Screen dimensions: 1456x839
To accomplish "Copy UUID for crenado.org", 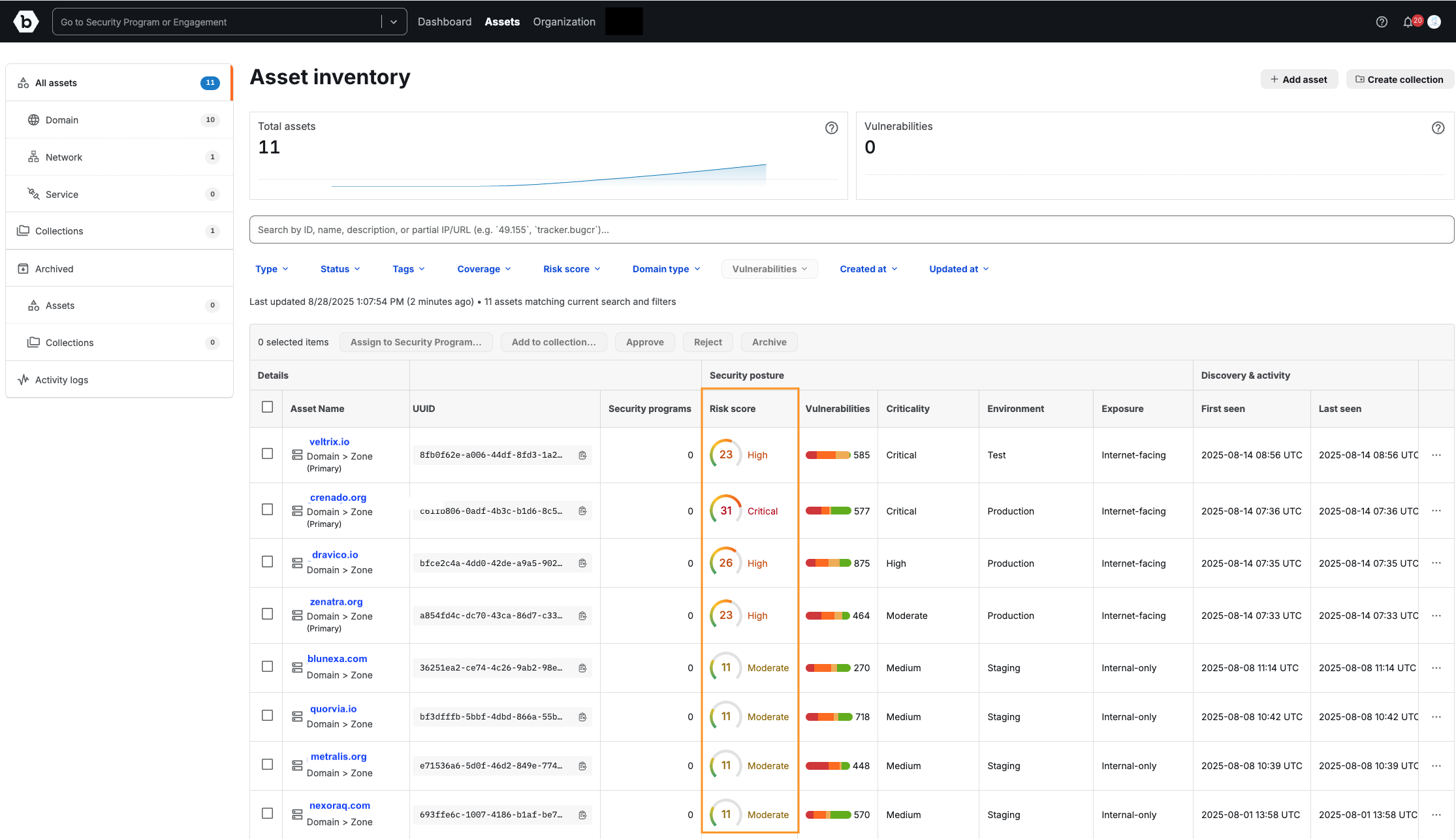I will coord(582,511).
